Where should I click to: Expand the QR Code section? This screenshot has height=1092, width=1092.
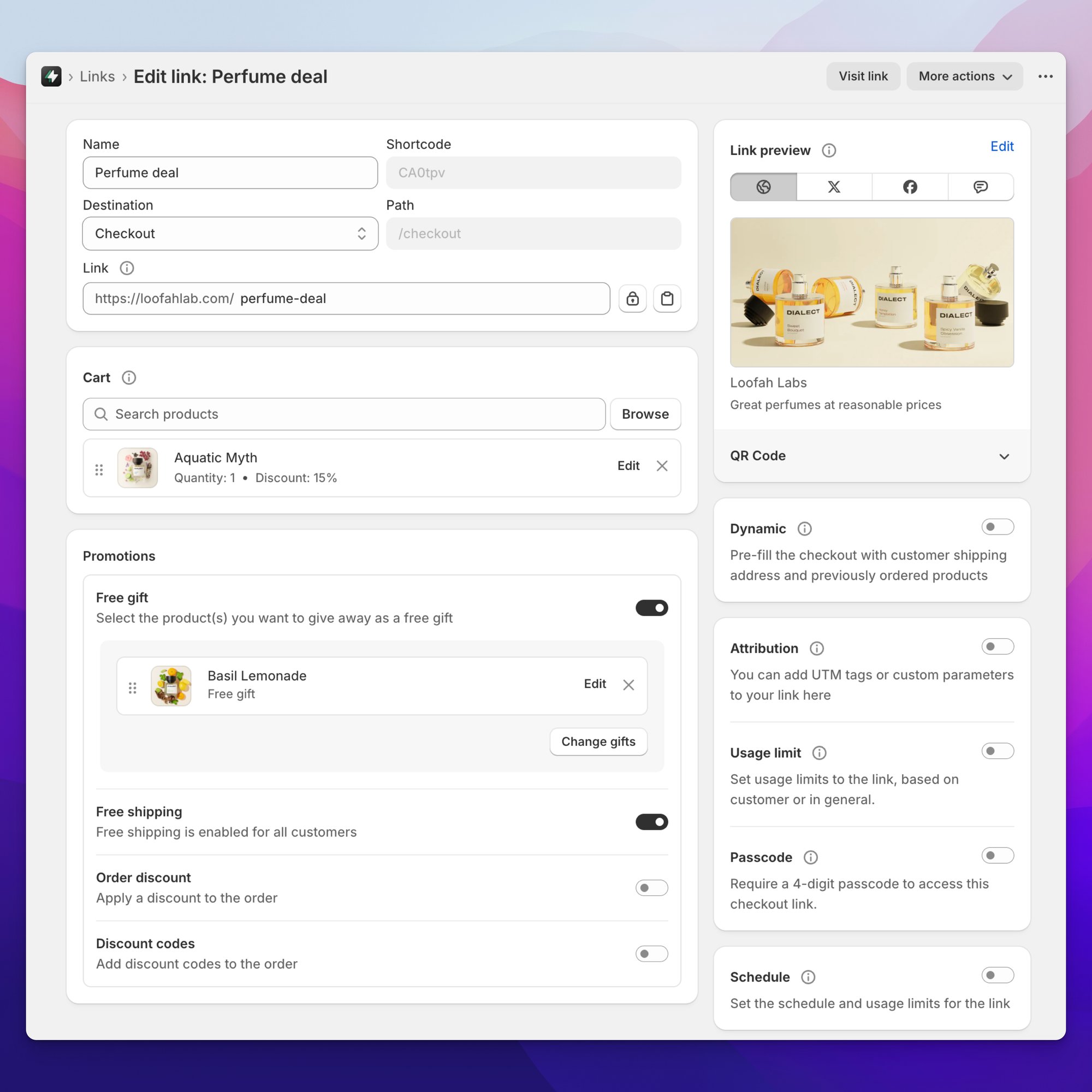click(x=871, y=455)
